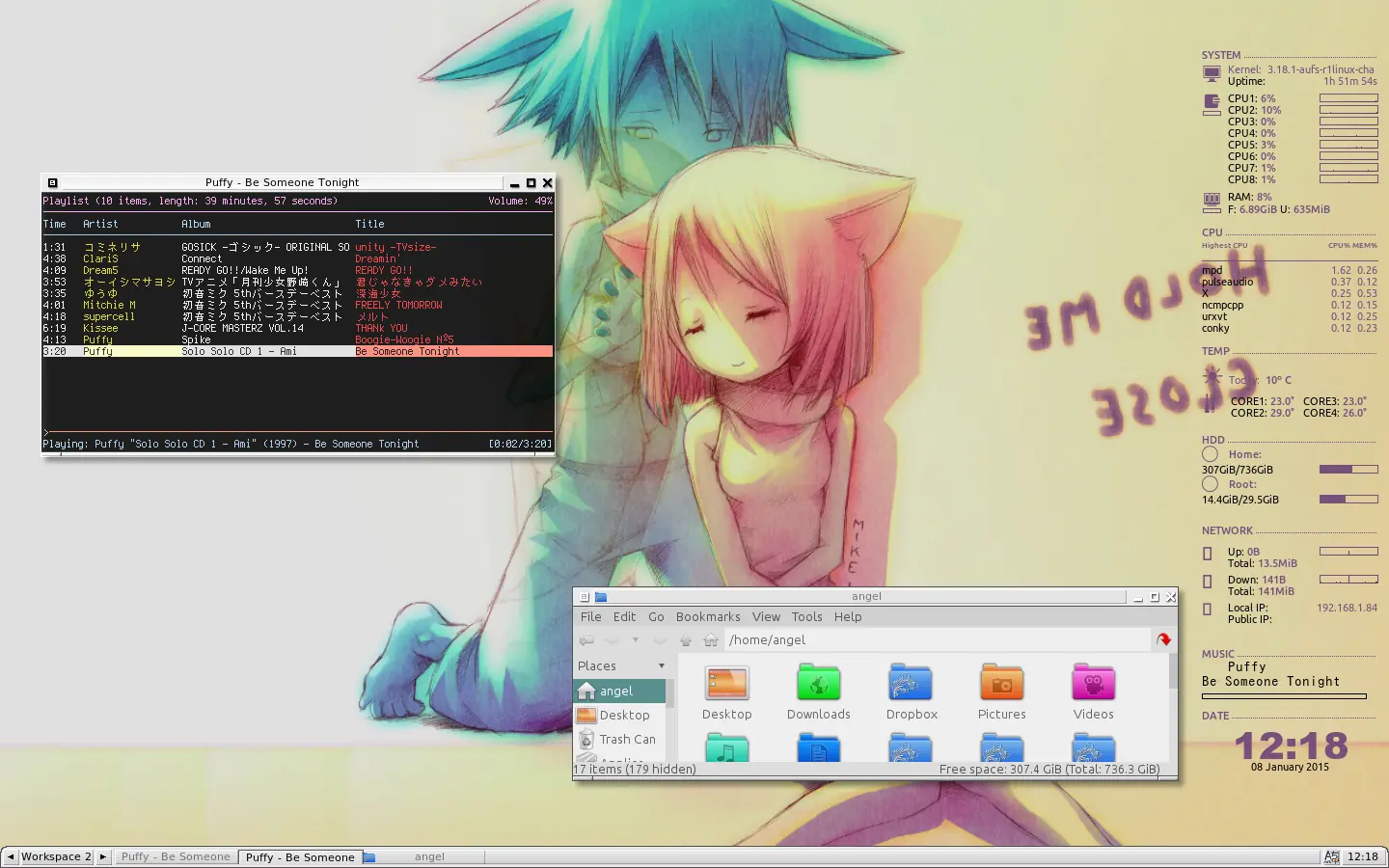Select the highlighted Be Someone Tonight row
Image resolution: width=1389 pixels, height=868 pixels.
coord(298,352)
